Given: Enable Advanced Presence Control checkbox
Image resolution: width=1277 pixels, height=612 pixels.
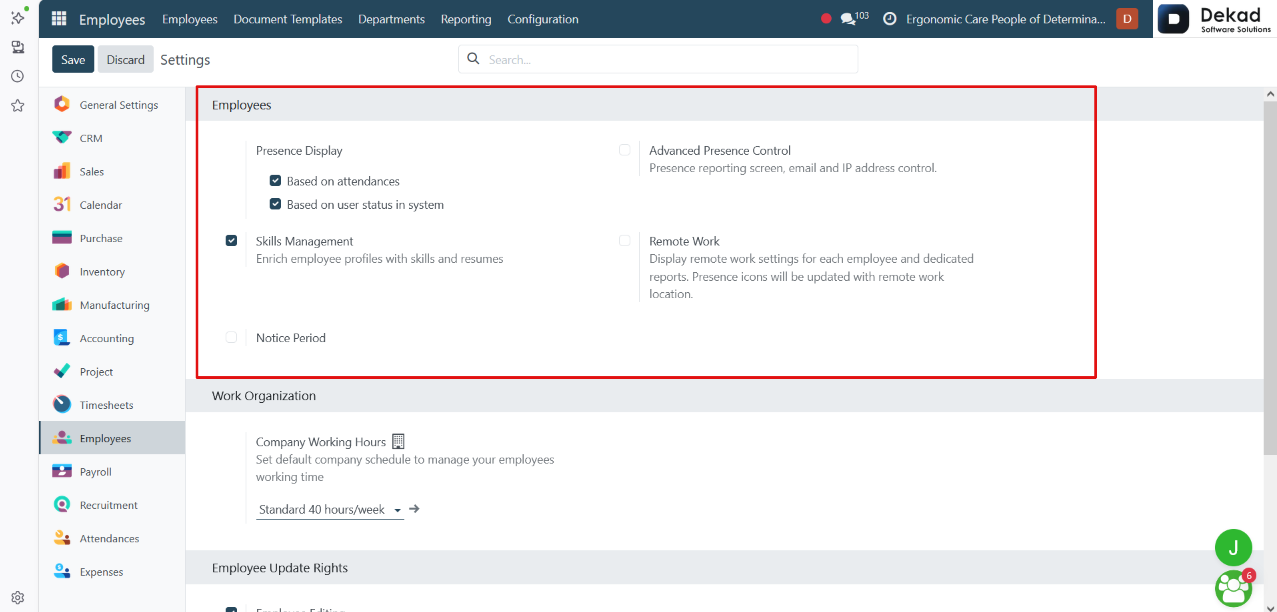Looking at the screenshot, I should pyautogui.click(x=624, y=150).
